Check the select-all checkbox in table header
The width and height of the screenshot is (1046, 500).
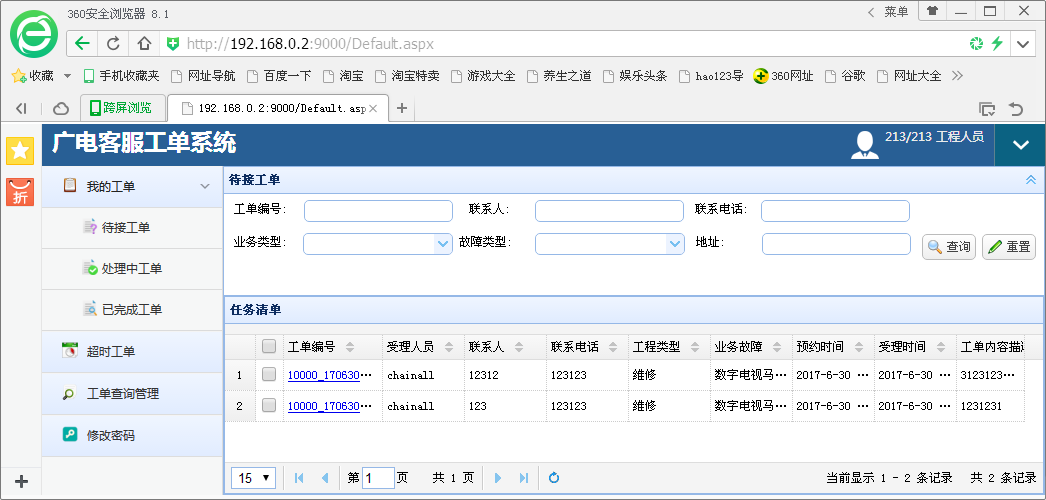(268, 347)
